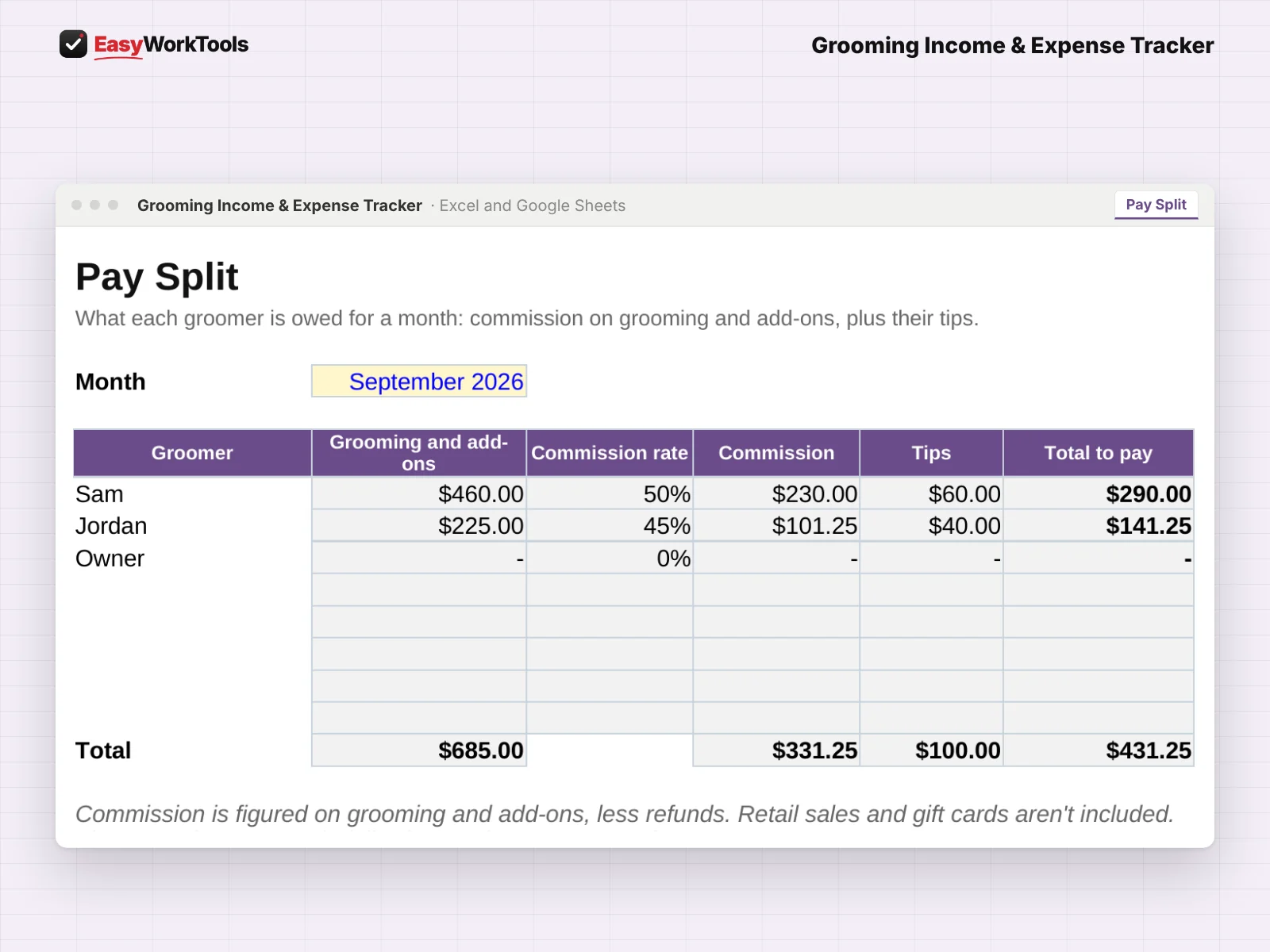Click the Commission column header

(776, 453)
